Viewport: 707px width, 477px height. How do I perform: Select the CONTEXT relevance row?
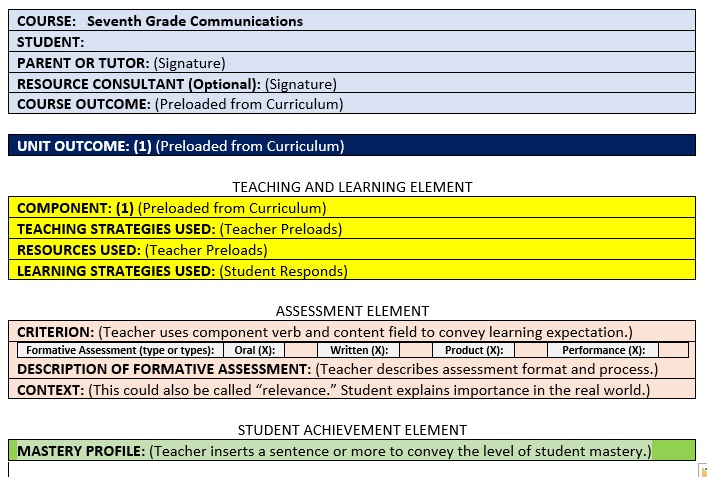350,390
